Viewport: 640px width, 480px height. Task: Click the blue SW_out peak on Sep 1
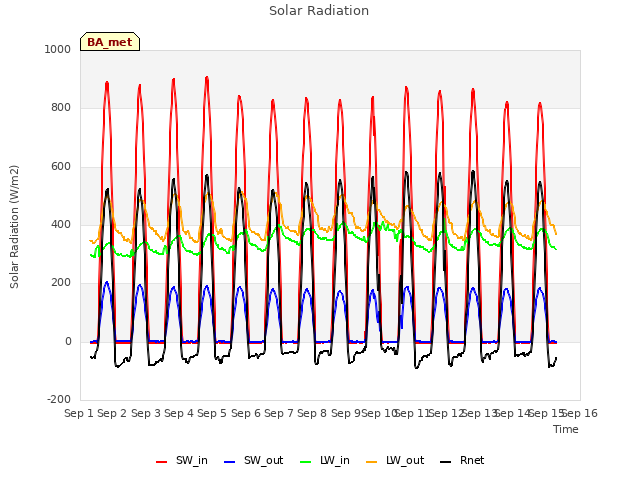click(107, 282)
